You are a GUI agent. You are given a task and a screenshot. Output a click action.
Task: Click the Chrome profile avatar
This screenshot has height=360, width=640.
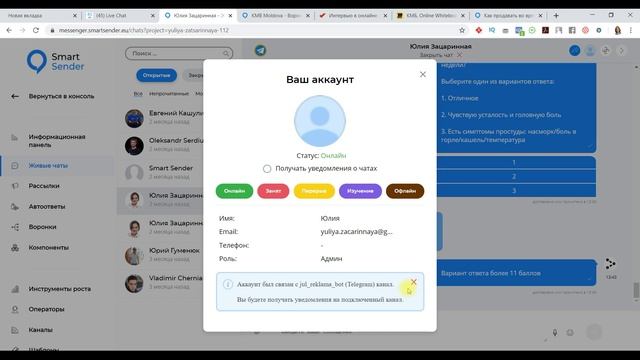tap(618, 30)
